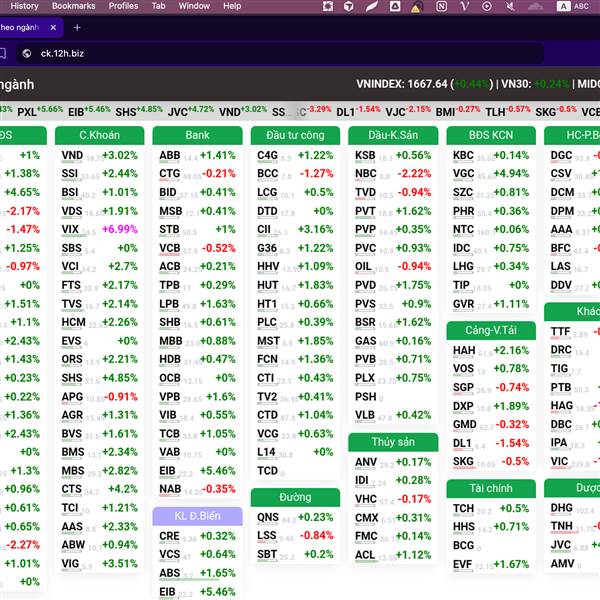Select MBB in the Bank column
600x600 pixels.
197,341
